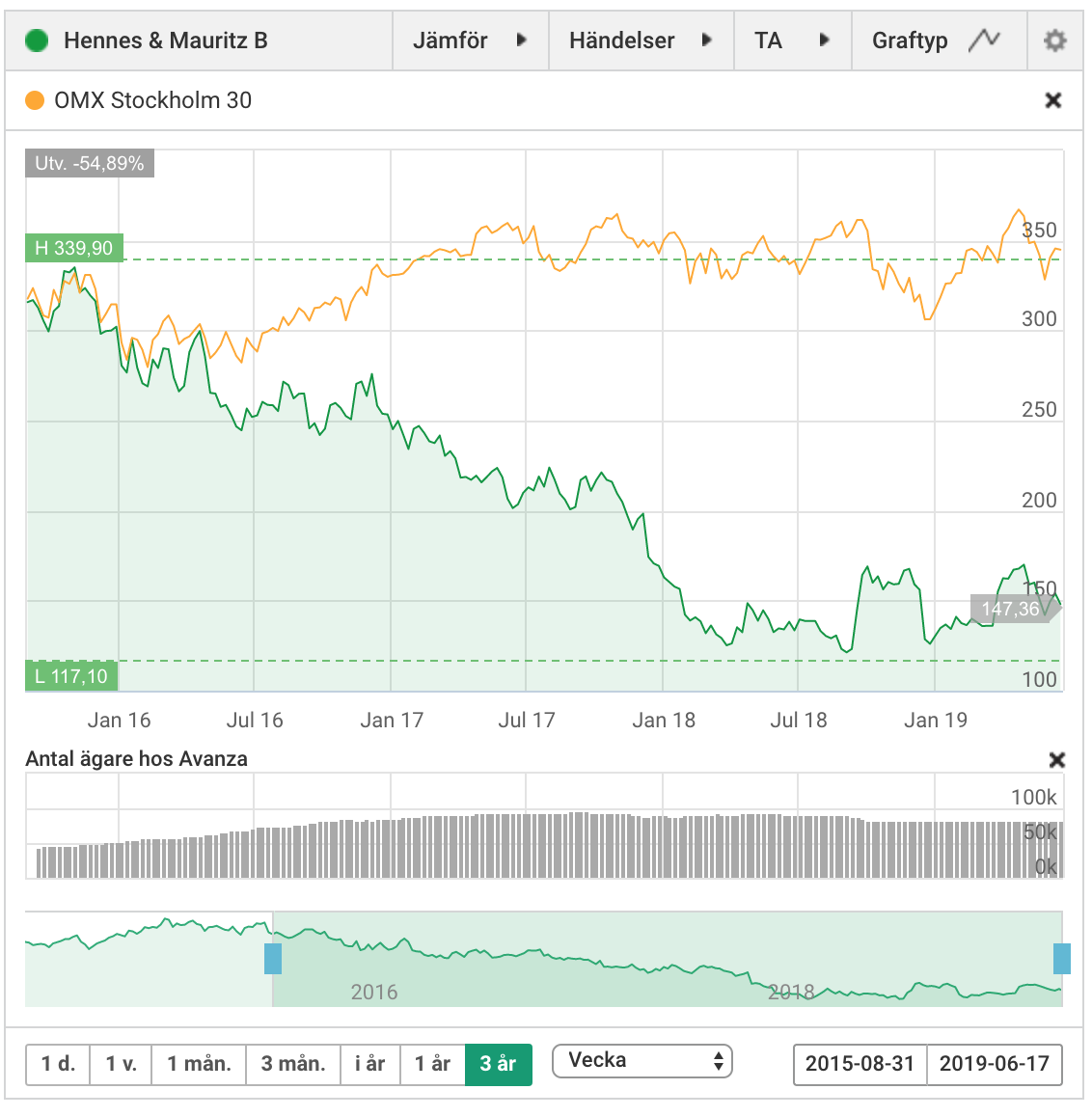Click the Jan 19 axis label
The width and height of the screenshot is (1092, 1117).
tap(936, 721)
